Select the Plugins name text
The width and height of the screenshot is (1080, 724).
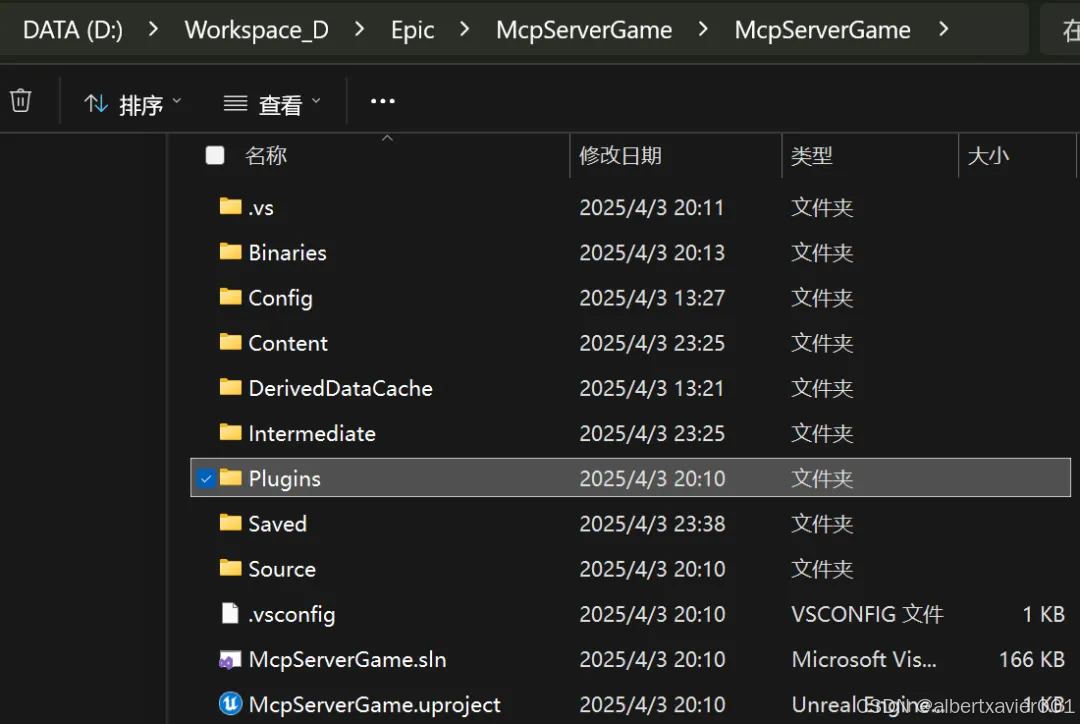(284, 479)
